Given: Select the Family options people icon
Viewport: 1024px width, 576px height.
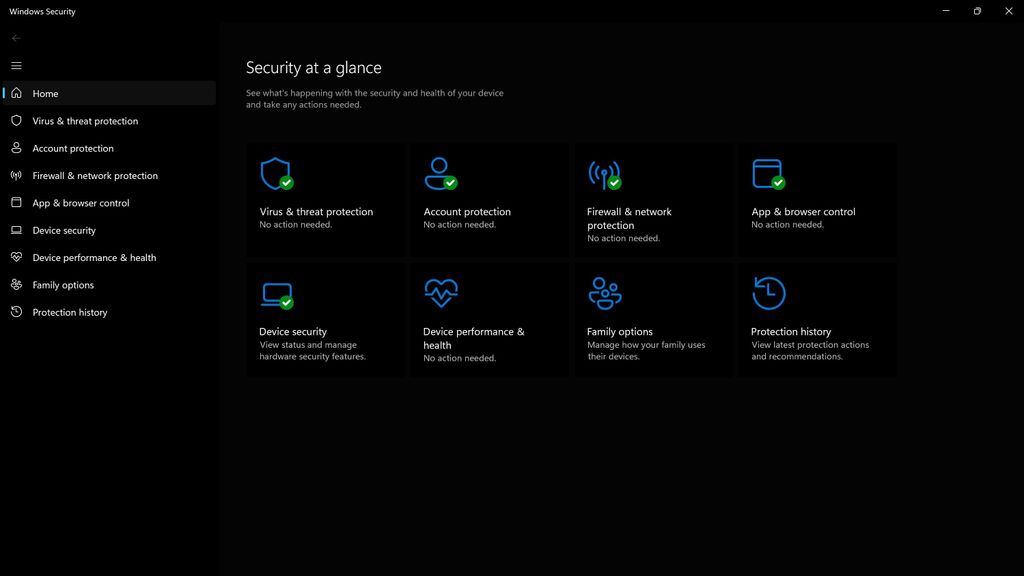Looking at the screenshot, I should (604, 292).
